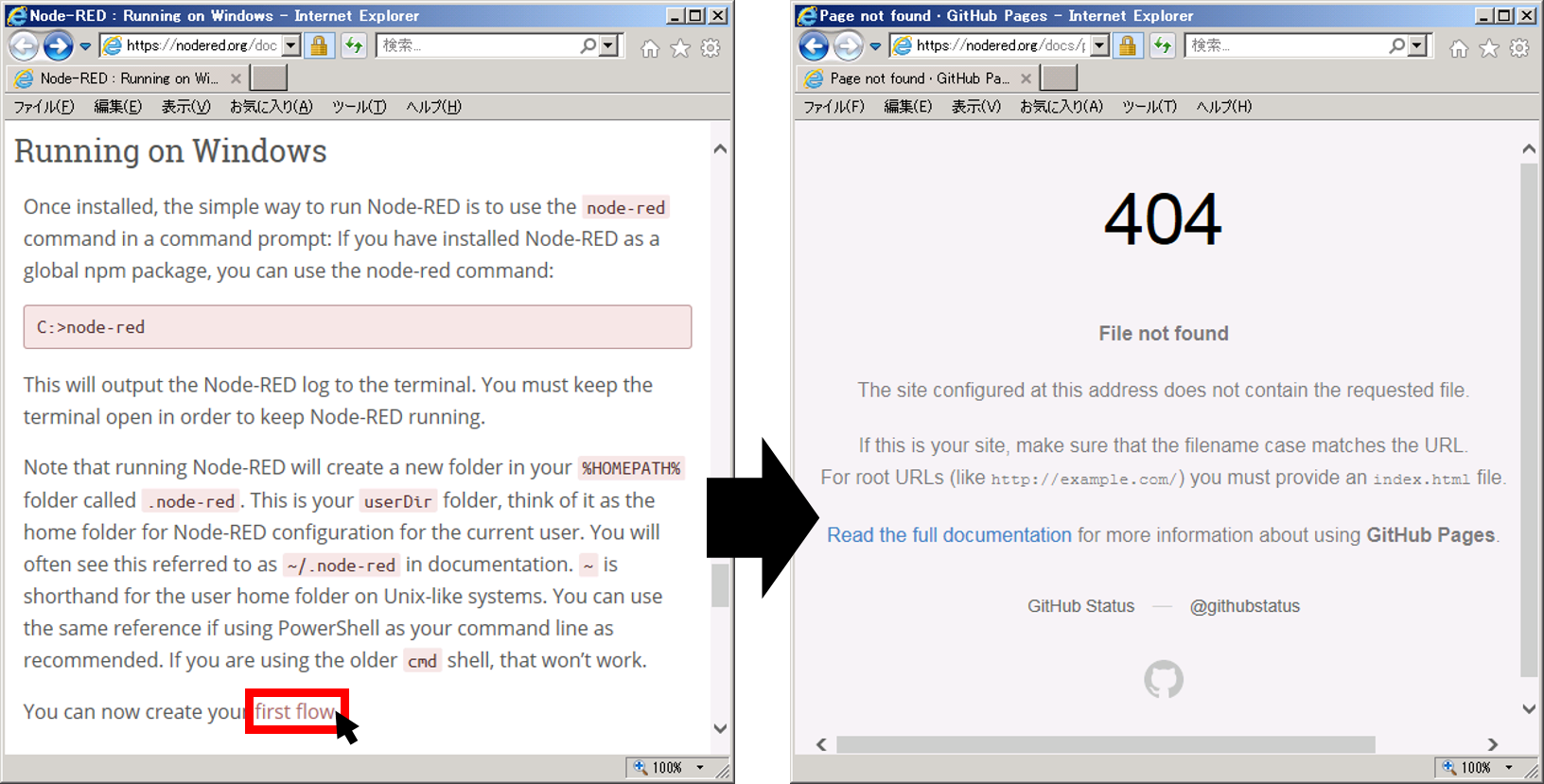Click the magnifier search icon in the left window

point(588,45)
